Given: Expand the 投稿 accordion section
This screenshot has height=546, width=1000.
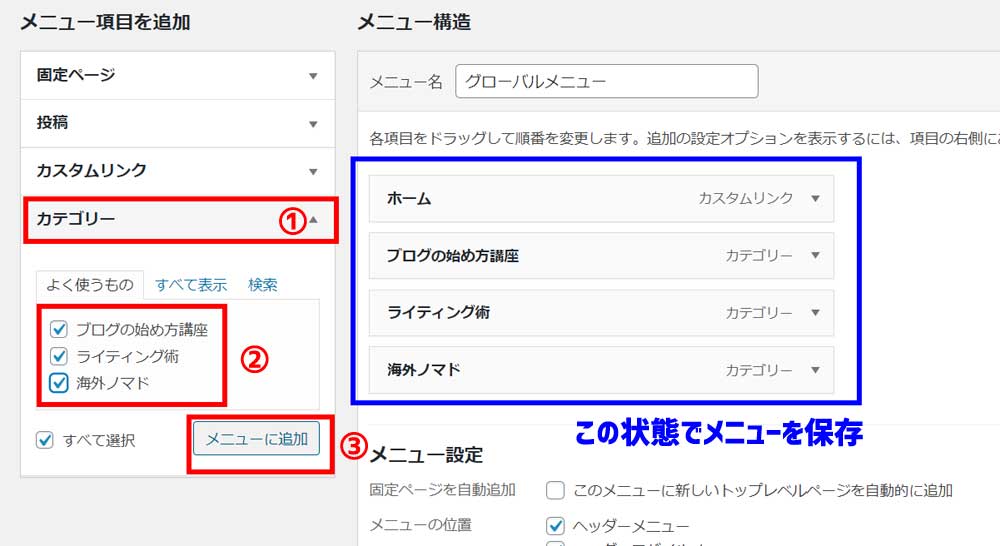Looking at the screenshot, I should coord(313,123).
